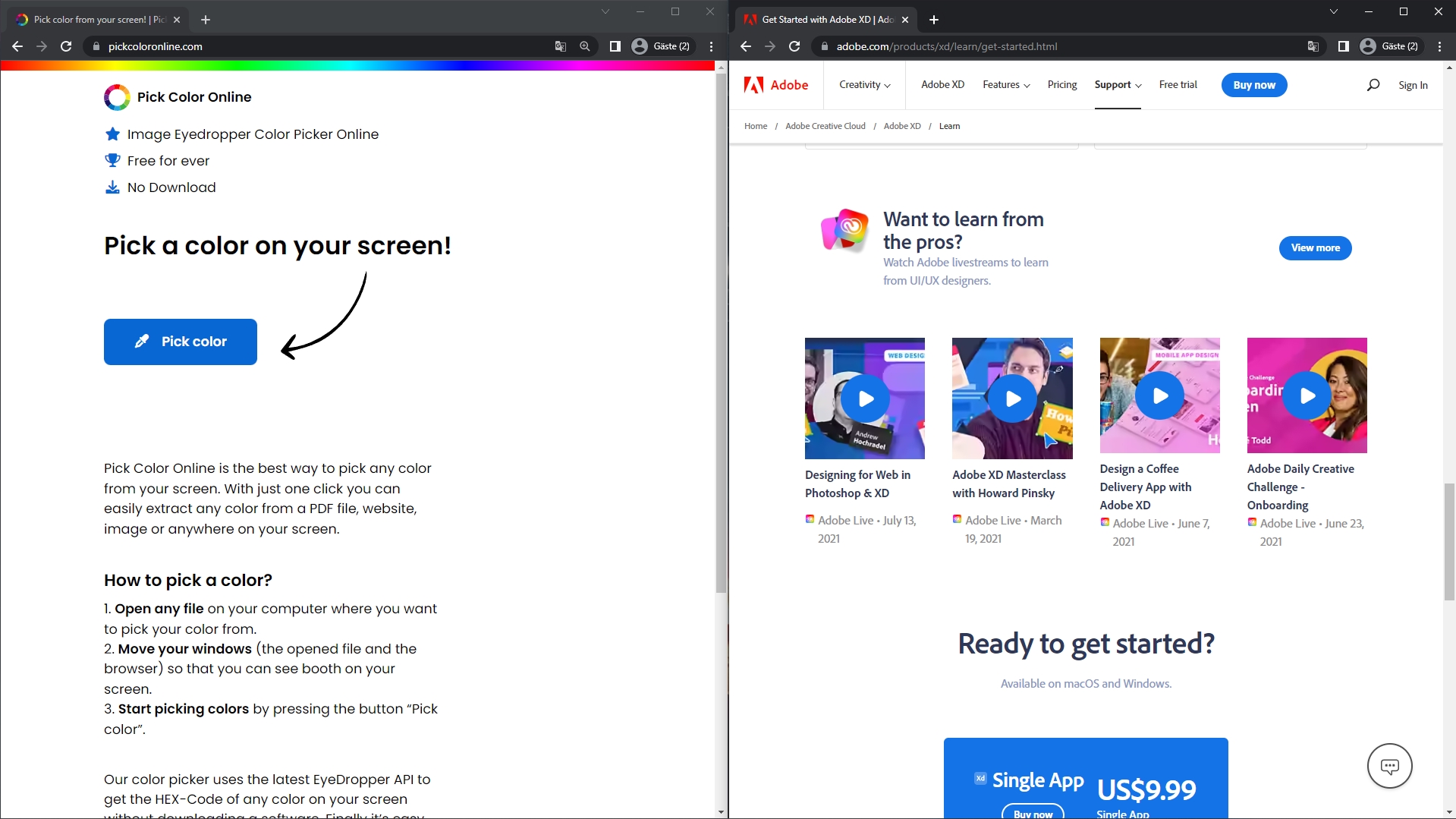Click the pickcoloronline page scrollbar thumb
The image size is (1456, 819).
(721, 334)
